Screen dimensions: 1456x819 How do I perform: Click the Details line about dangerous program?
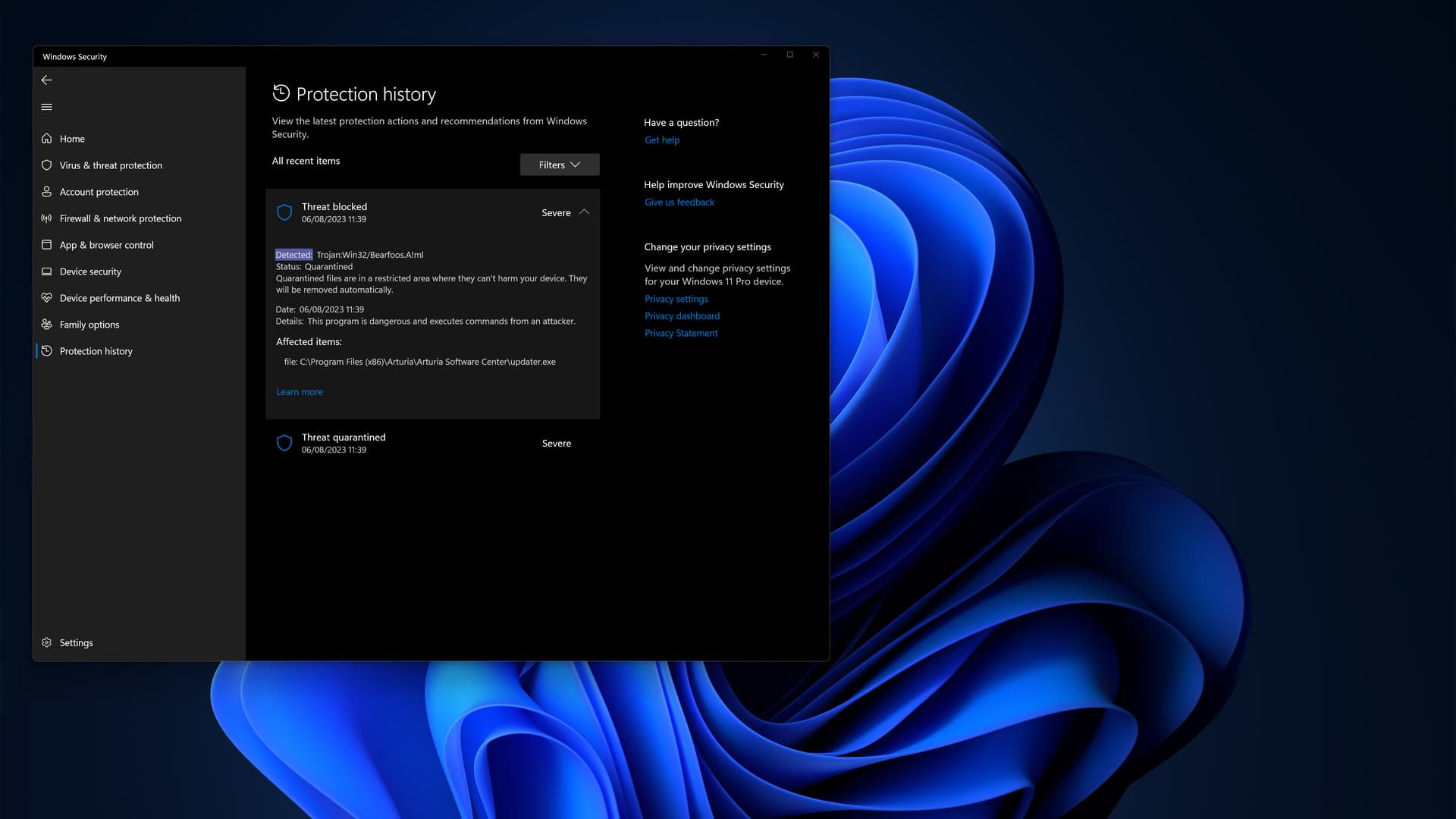[x=425, y=322]
